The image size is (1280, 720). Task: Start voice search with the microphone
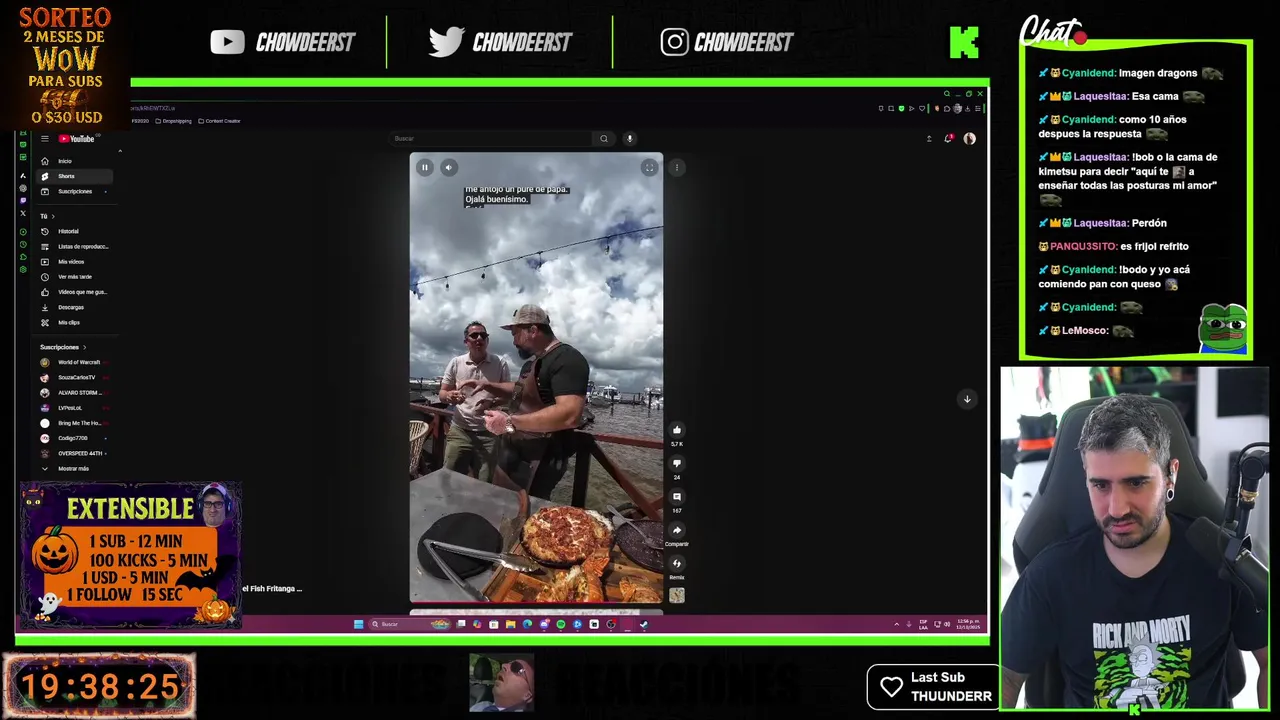[x=629, y=139]
